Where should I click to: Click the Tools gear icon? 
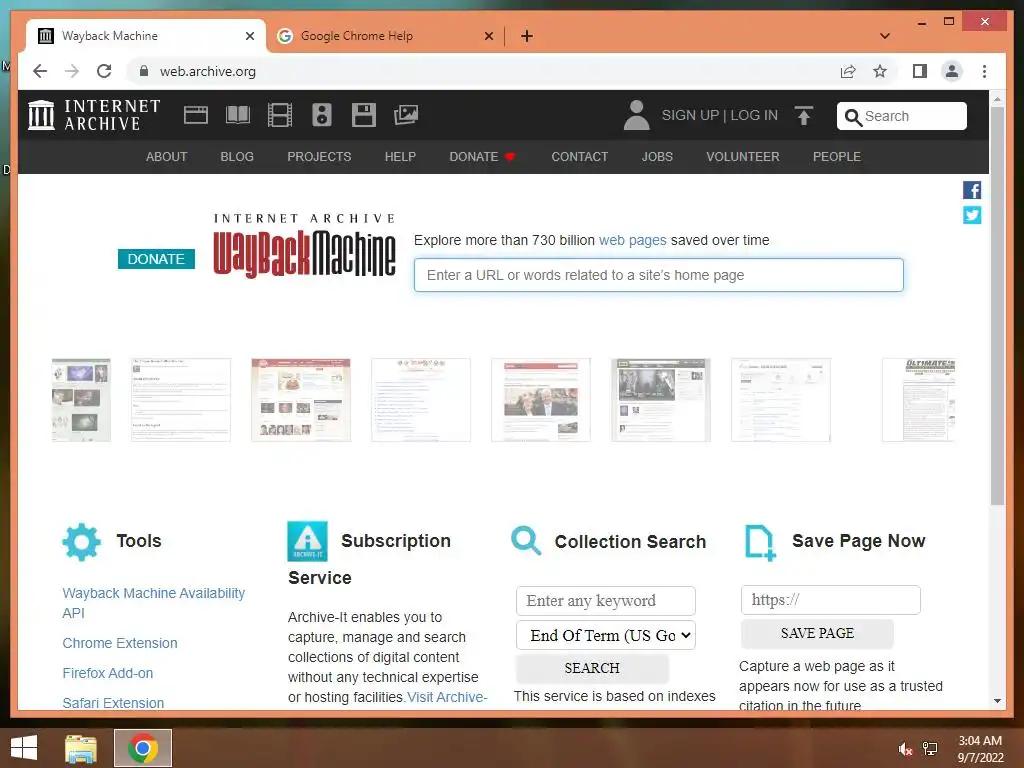coord(82,541)
